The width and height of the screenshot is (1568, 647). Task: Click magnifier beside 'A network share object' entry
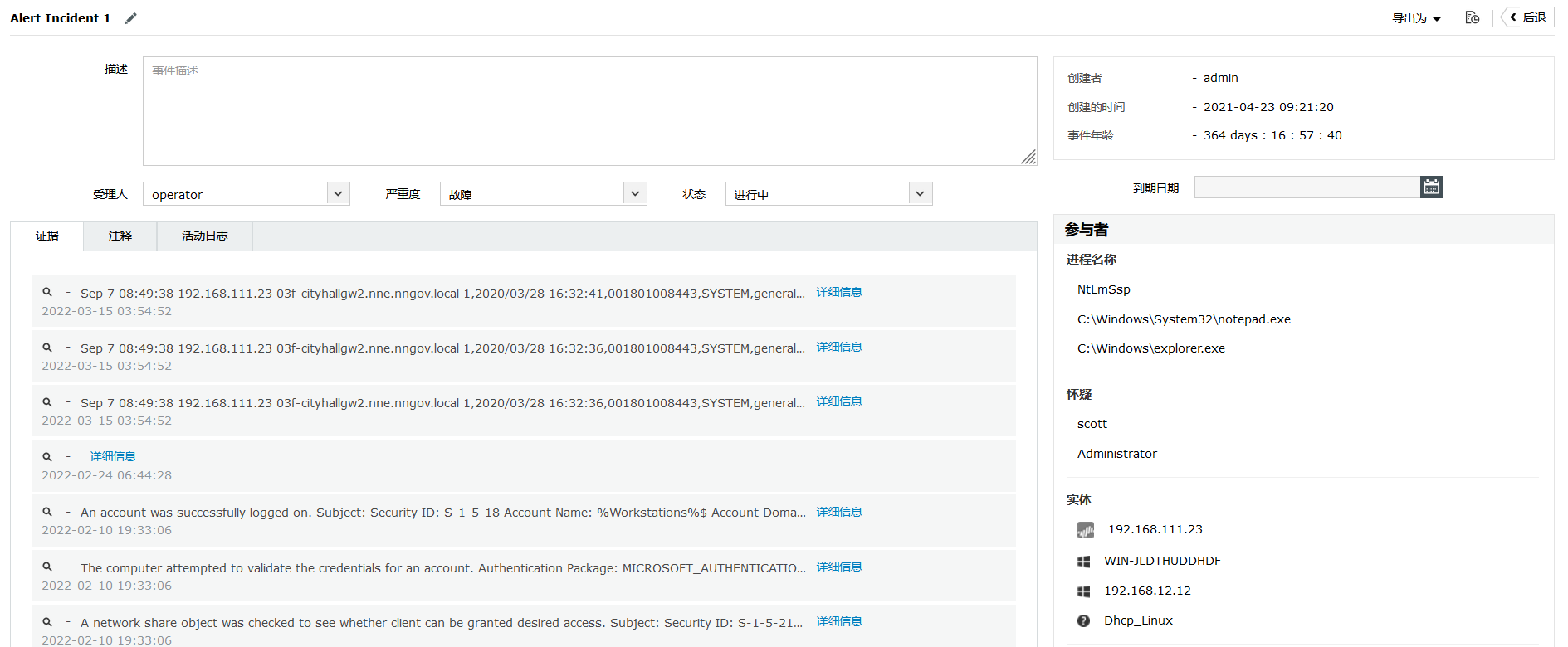click(x=47, y=621)
